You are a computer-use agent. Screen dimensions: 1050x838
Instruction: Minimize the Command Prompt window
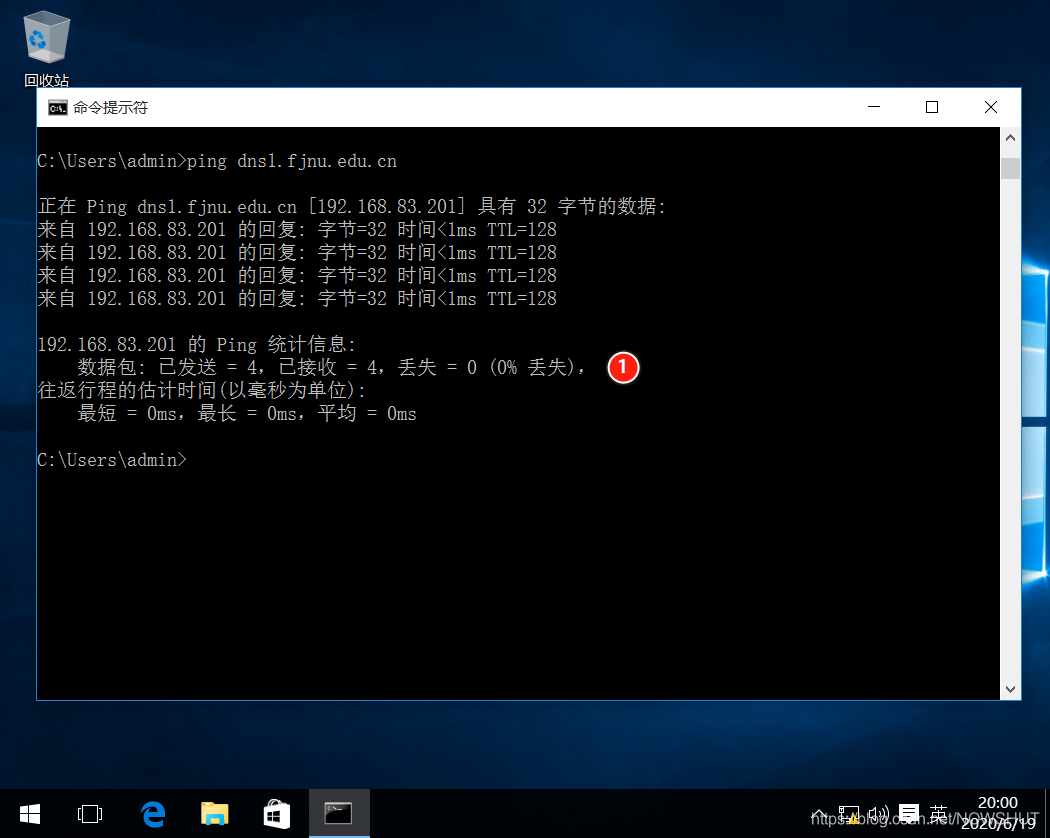[873, 107]
